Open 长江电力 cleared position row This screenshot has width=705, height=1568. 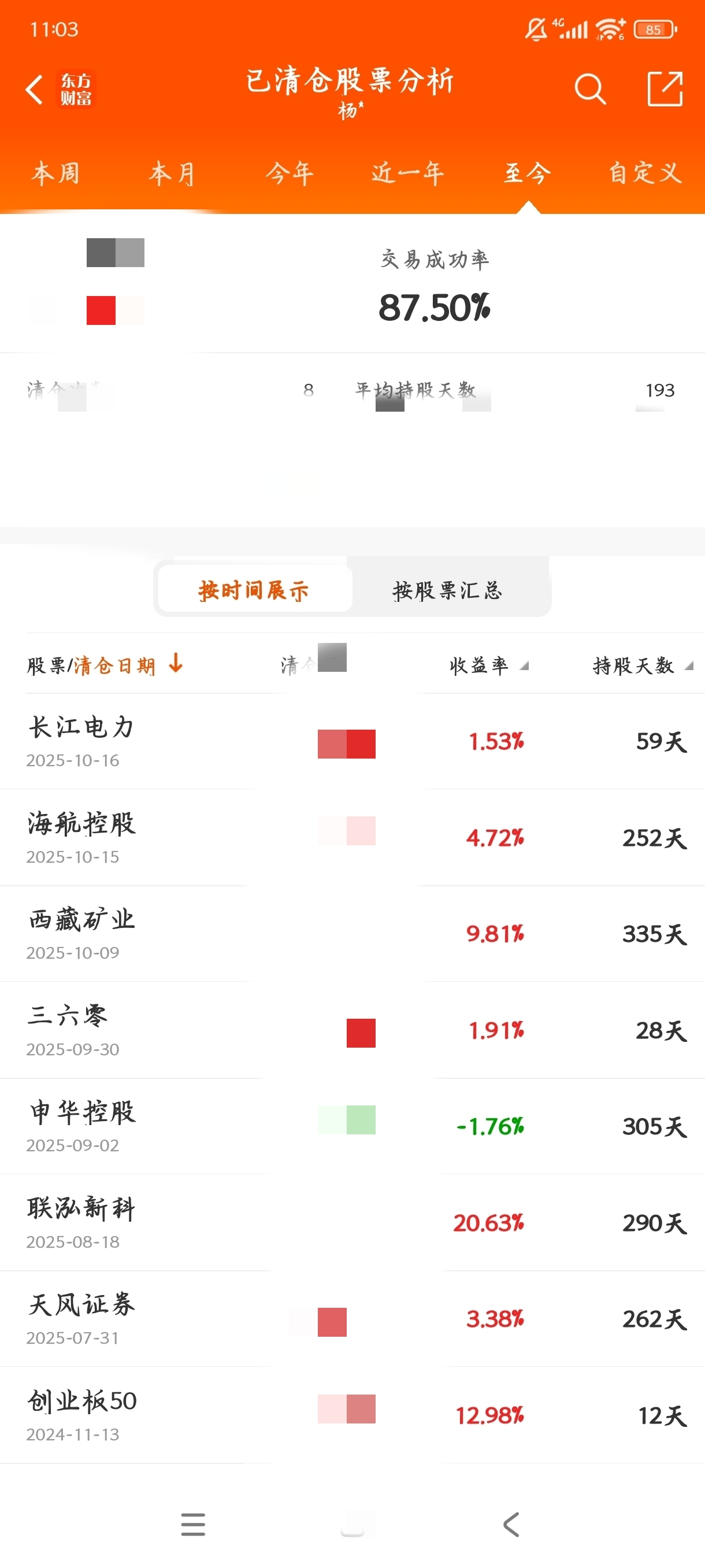[x=352, y=741]
